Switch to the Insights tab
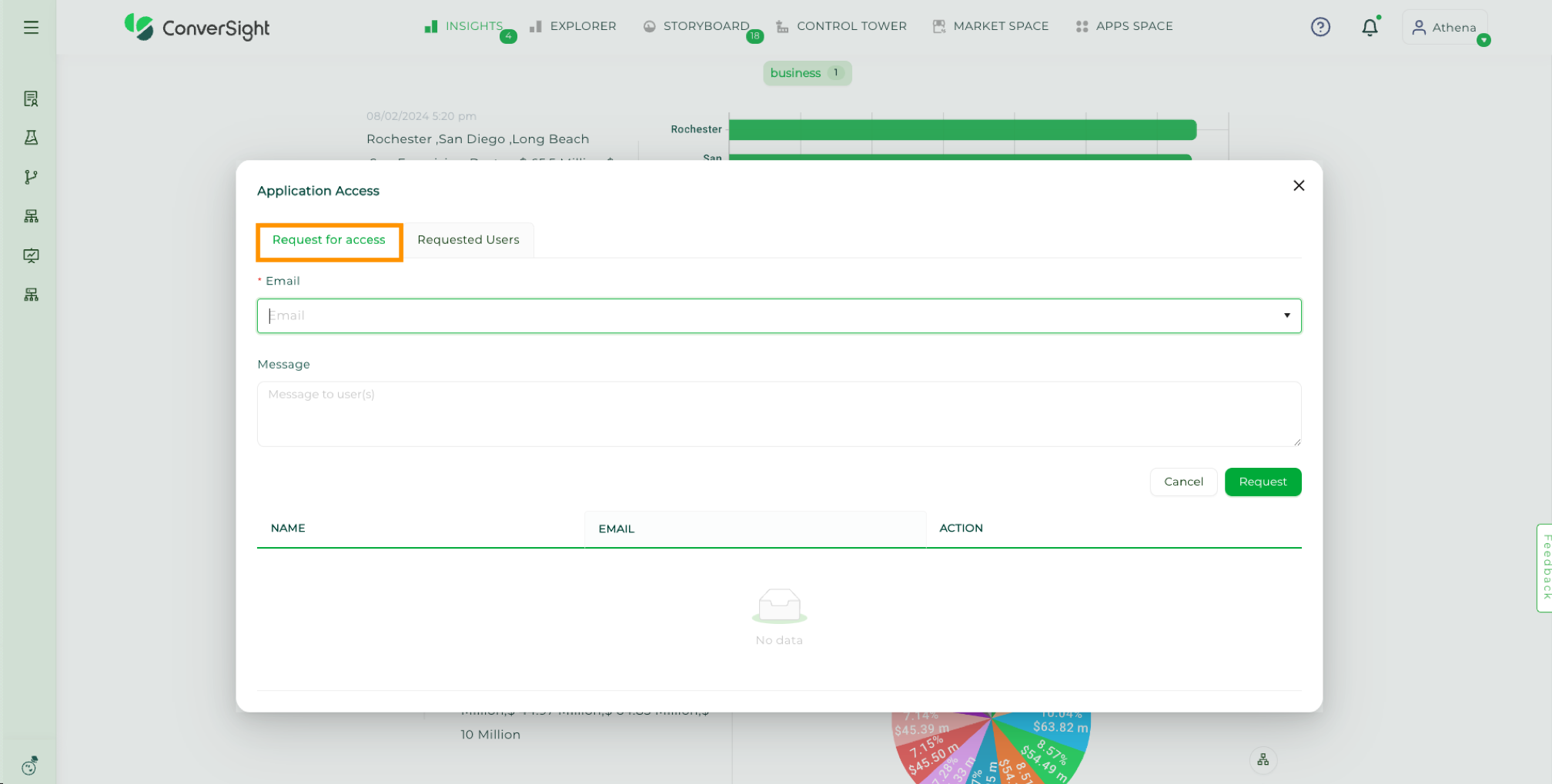The image size is (1552, 784). click(x=463, y=26)
